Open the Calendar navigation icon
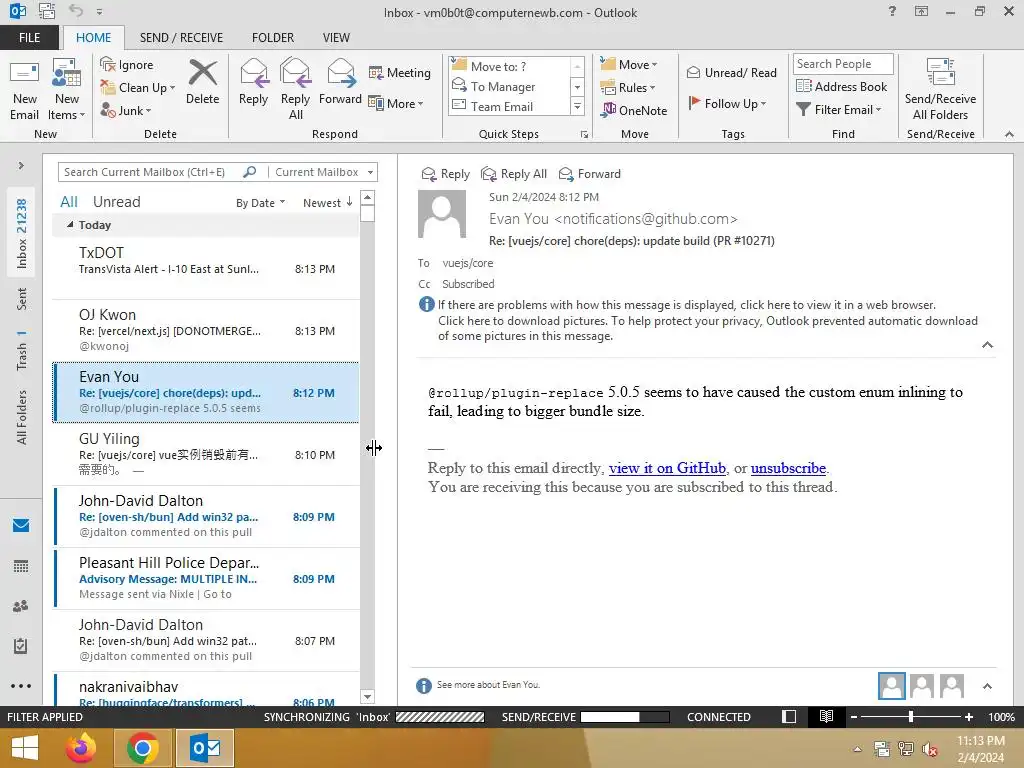The width and height of the screenshot is (1024, 768). pyautogui.click(x=21, y=566)
